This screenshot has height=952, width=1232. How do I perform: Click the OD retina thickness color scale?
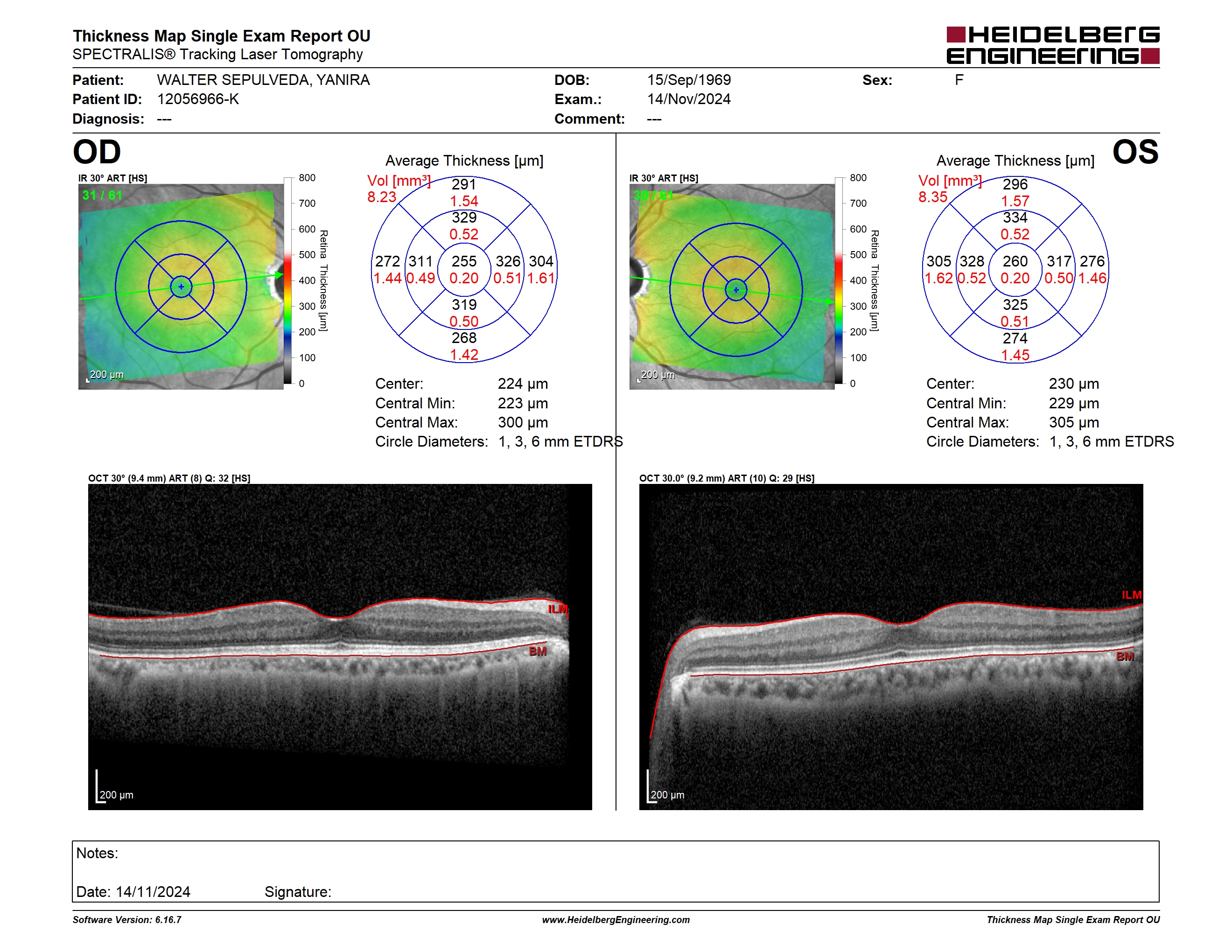287,280
